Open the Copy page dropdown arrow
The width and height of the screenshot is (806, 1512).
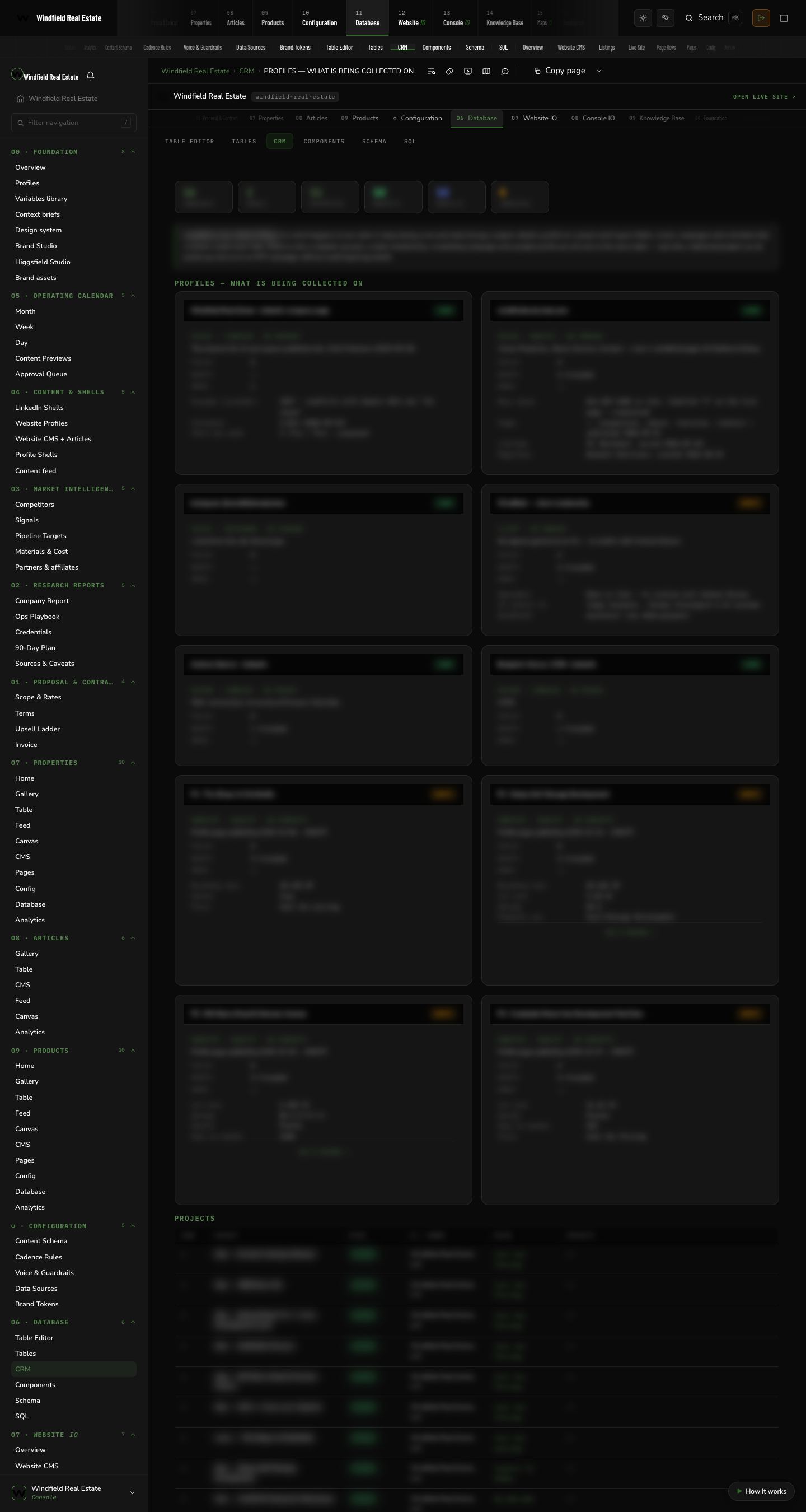click(x=599, y=71)
